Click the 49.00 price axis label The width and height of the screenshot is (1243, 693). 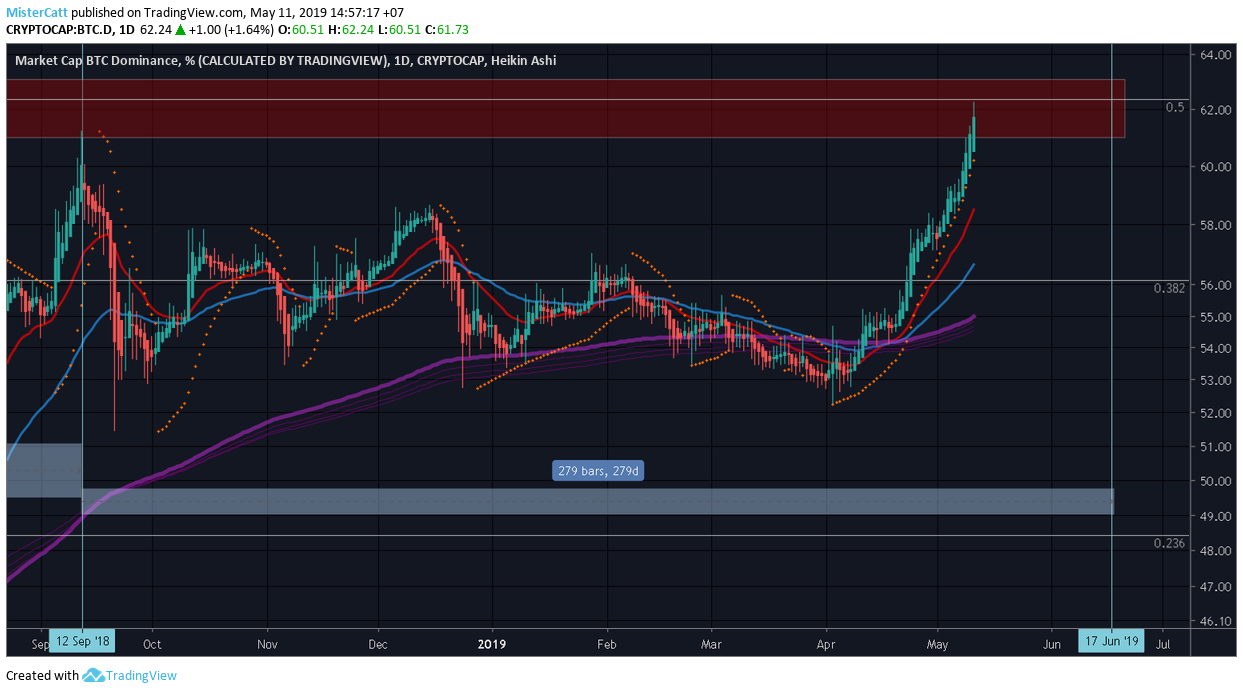[x=1216, y=517]
